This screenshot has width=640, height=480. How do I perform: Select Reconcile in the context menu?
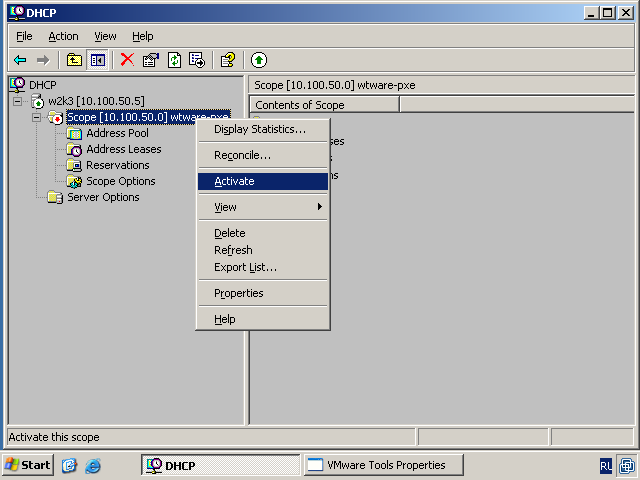tap(242, 155)
